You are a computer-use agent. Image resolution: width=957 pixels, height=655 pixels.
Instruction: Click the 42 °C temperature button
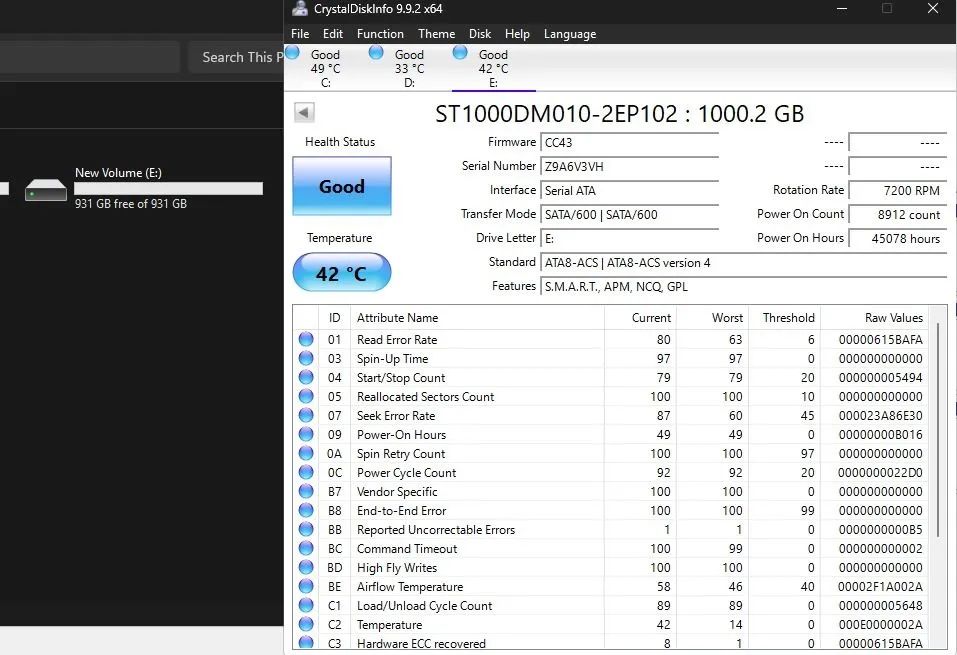click(342, 272)
